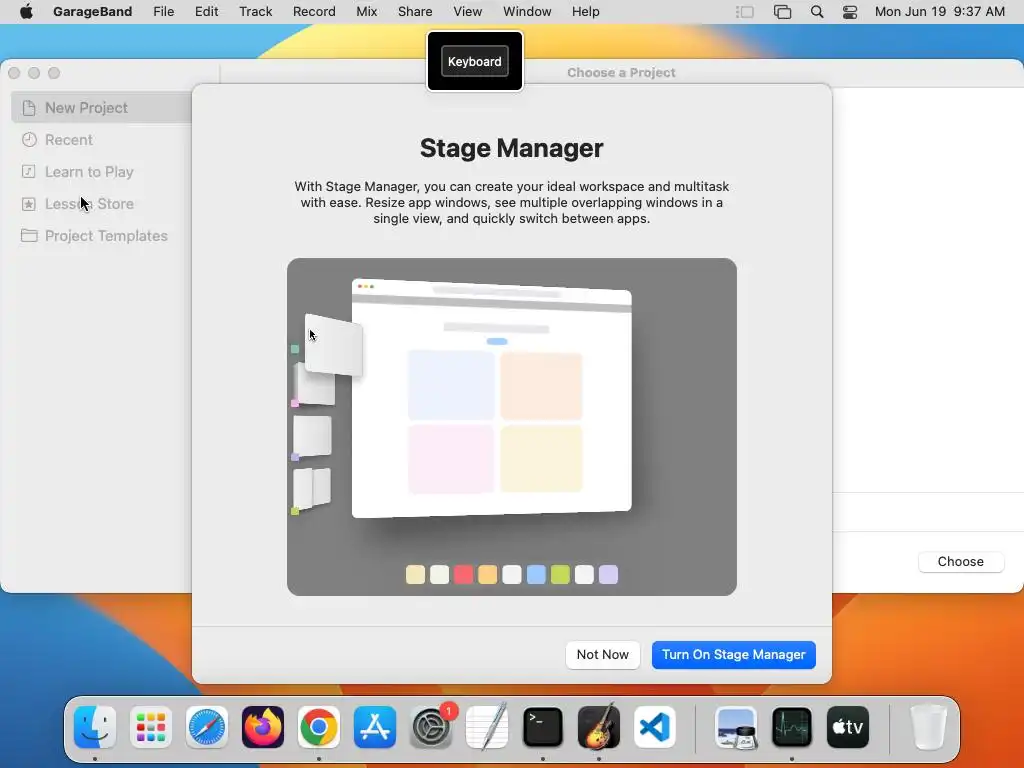Screen dimensions: 1024x768
Task: Open the Window menu
Action: tap(527, 12)
